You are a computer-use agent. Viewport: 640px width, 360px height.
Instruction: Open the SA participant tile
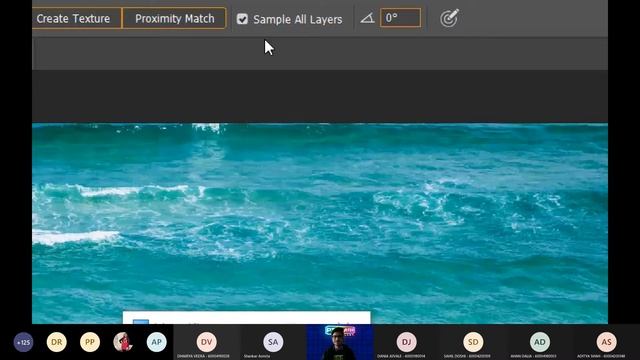273,342
